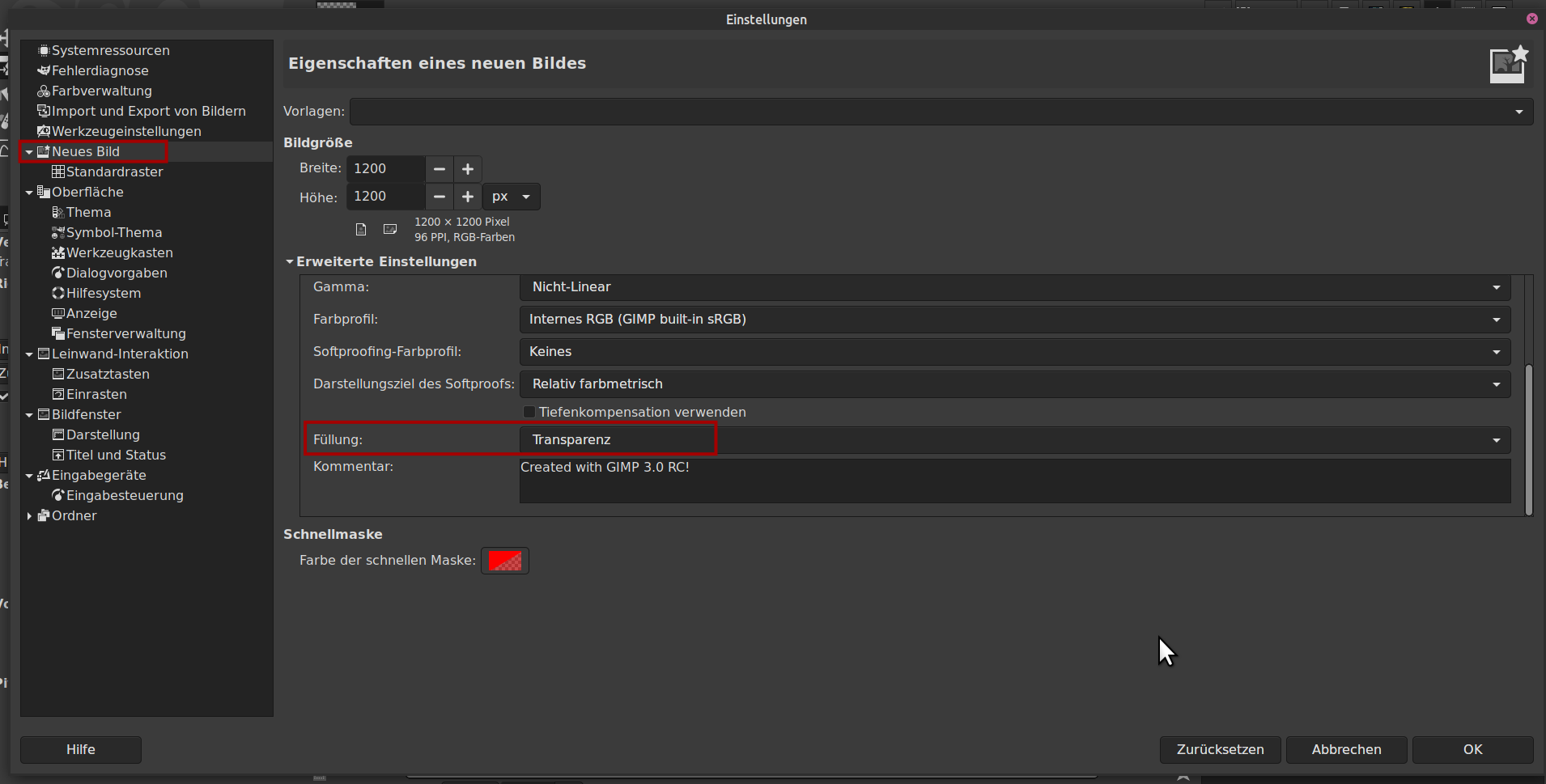Select portrait orientation icon
The image size is (1546, 784).
[361, 230]
